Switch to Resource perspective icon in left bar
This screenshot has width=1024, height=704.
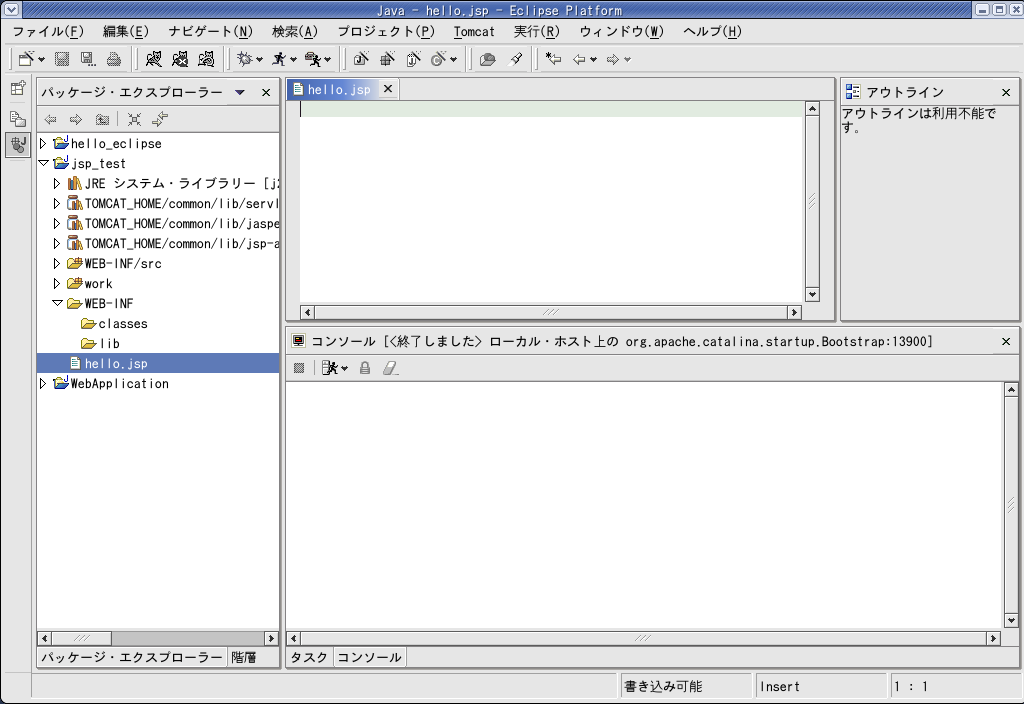pos(18,119)
